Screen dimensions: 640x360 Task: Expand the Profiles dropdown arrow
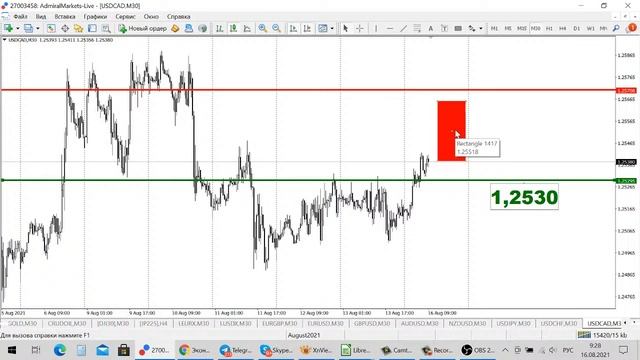click(38, 28)
